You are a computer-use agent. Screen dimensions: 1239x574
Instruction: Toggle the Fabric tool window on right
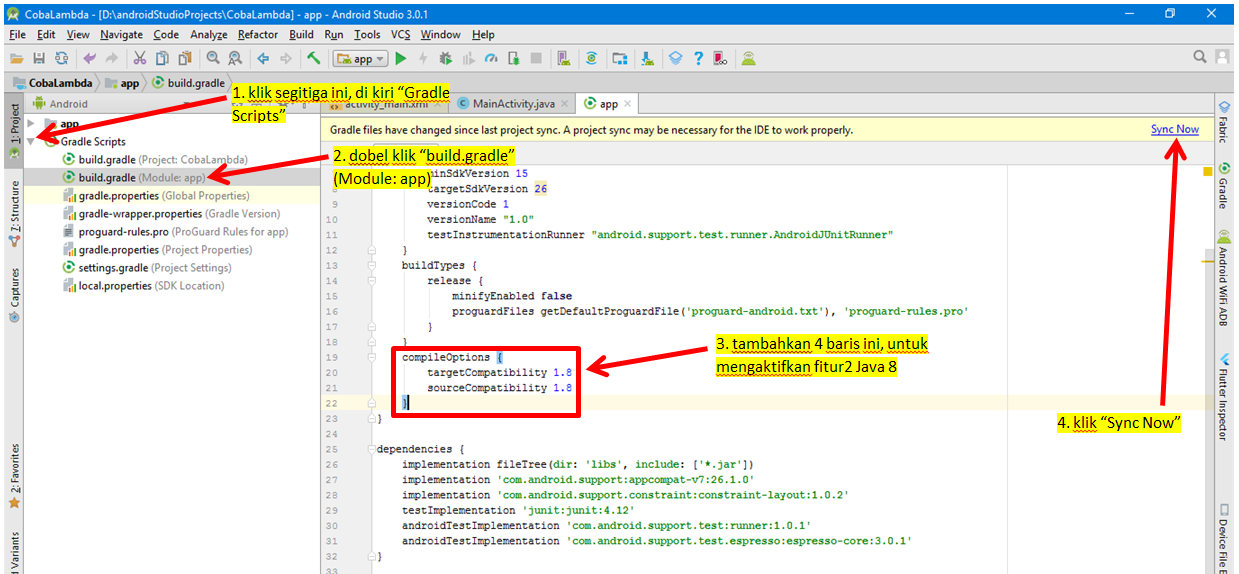point(1223,122)
